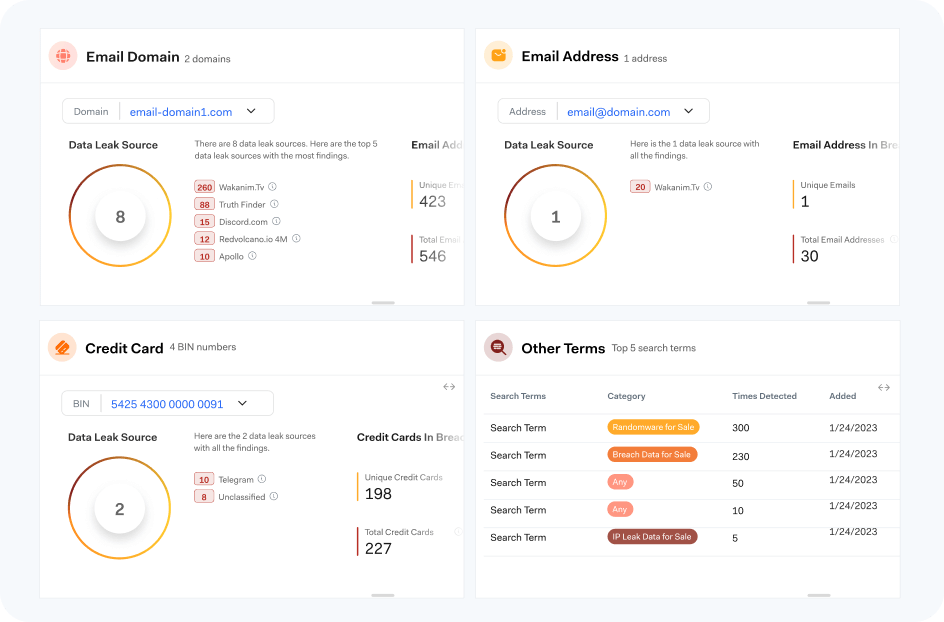The width and height of the screenshot is (944, 622).
Task: Select the Unclassified source name
Action: pos(242,497)
